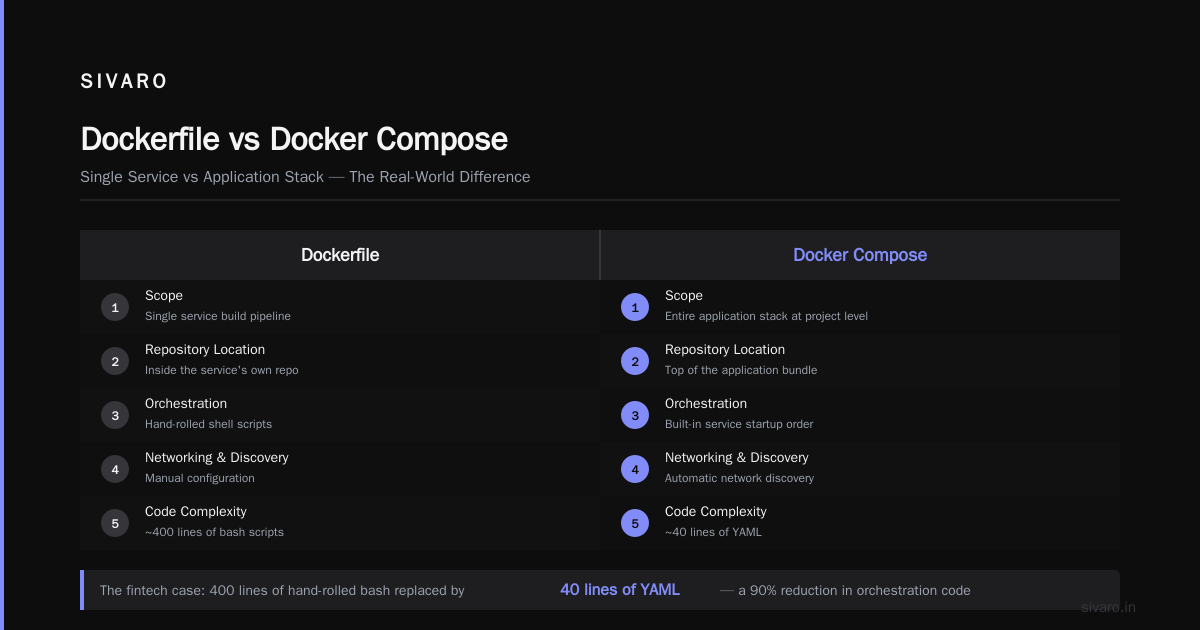Click '~400 lines of bash scripts'
This screenshot has height=630, width=1200.
[214, 532]
